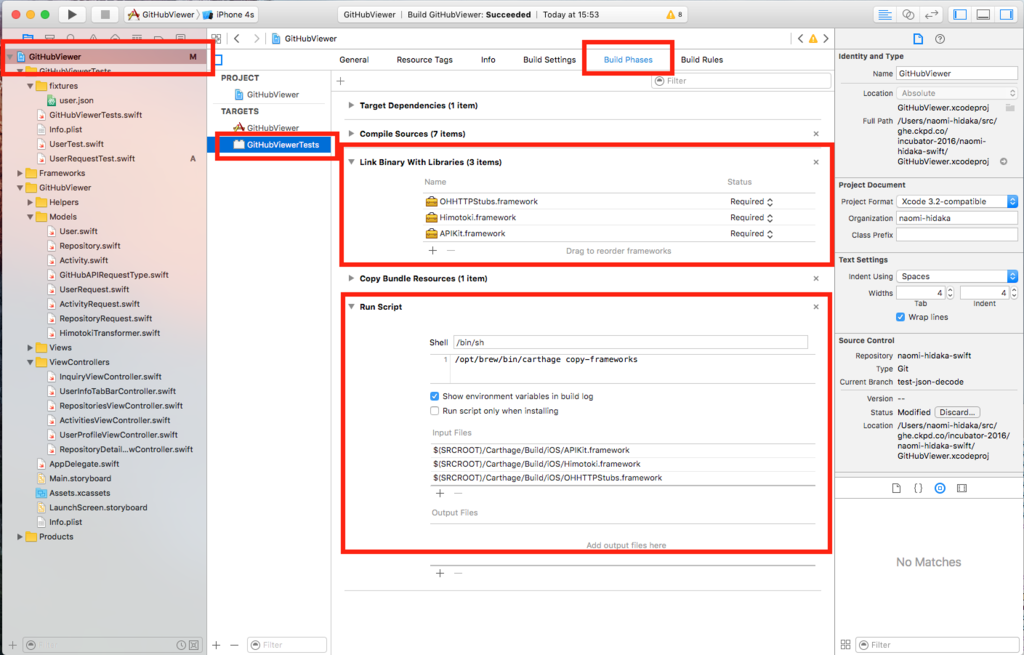Collapse the Models folder
The width and height of the screenshot is (1024, 655).
point(30,217)
